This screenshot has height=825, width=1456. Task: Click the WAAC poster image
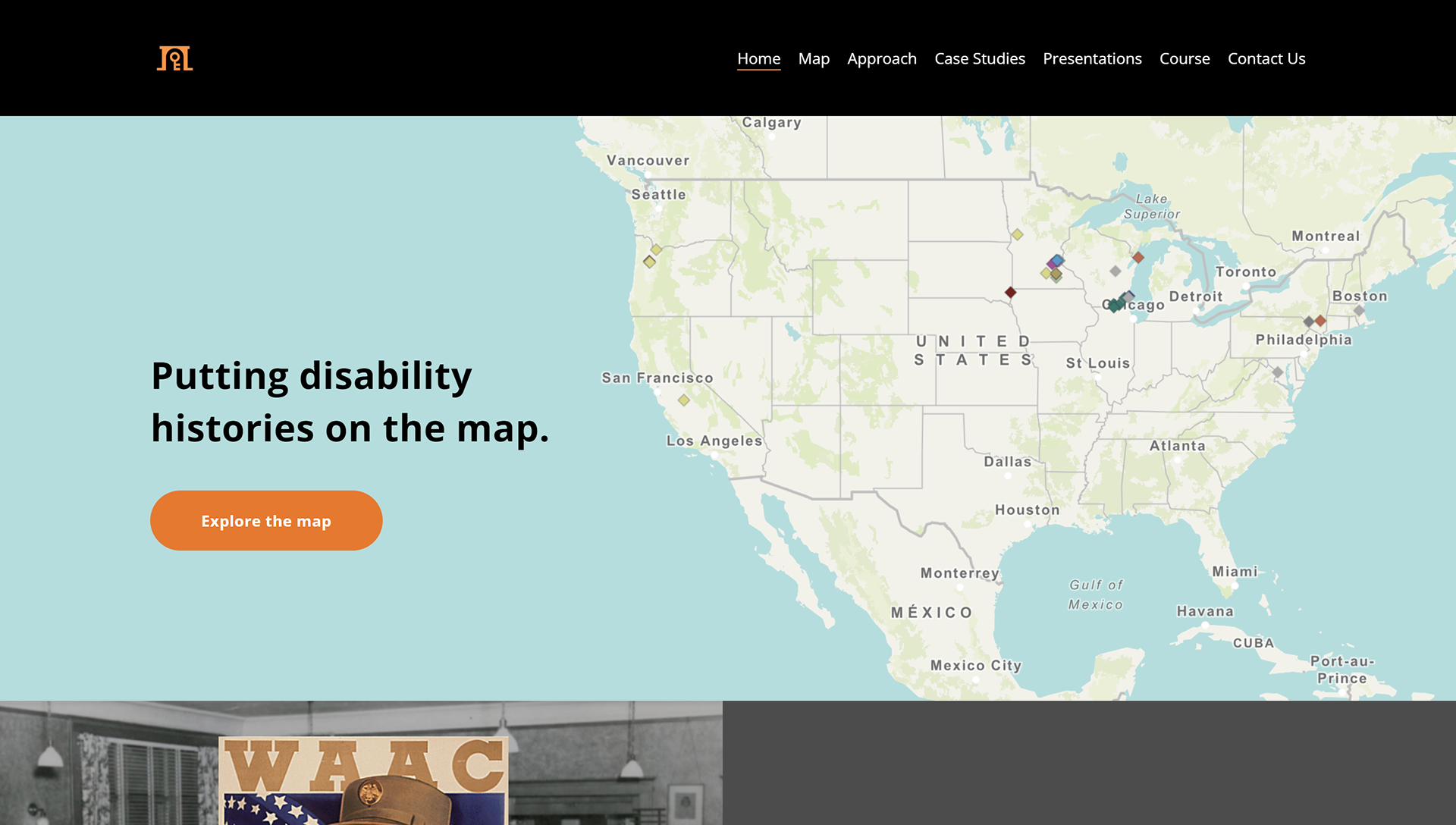coord(363,781)
